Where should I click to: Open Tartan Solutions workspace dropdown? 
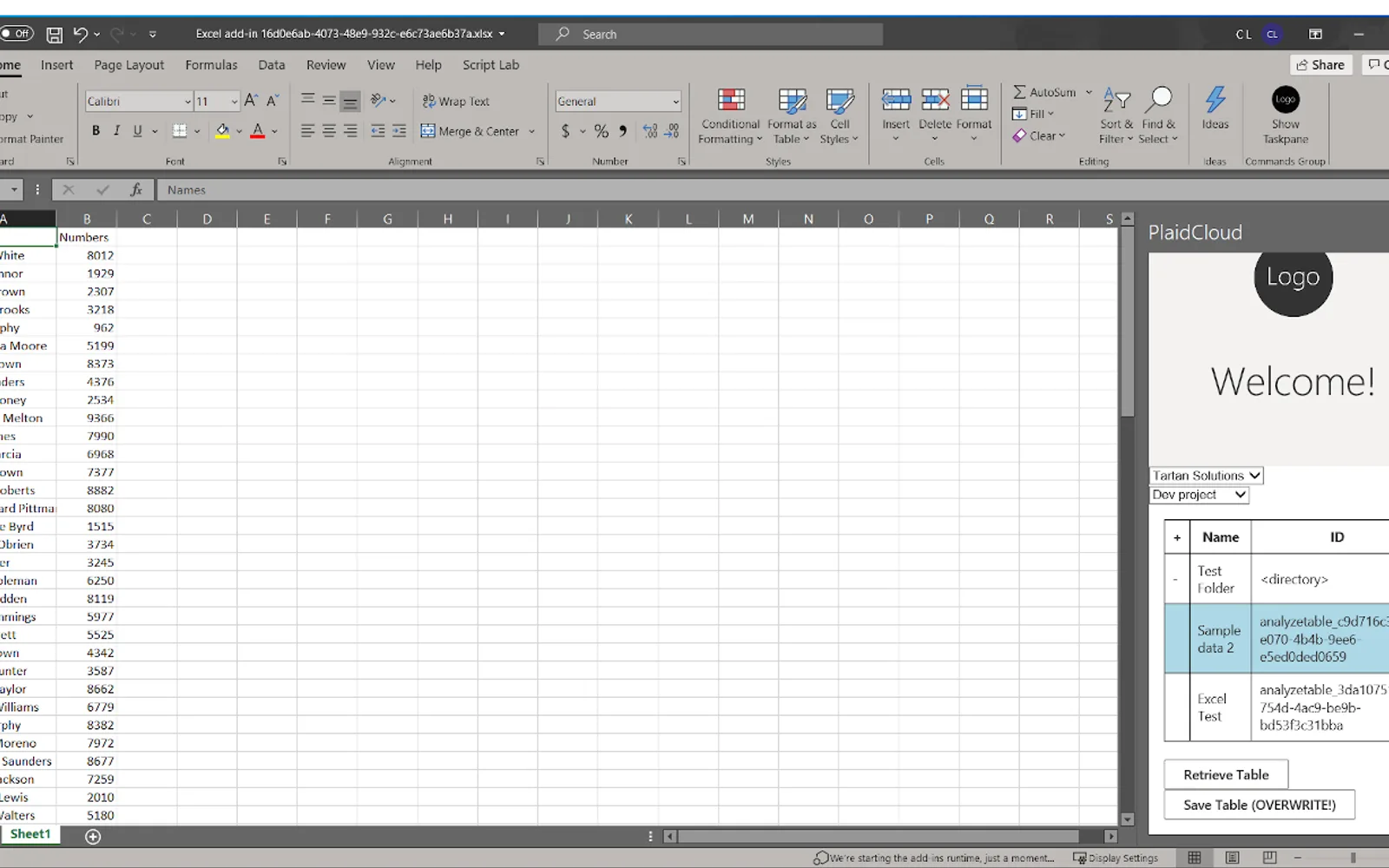pos(1206,476)
